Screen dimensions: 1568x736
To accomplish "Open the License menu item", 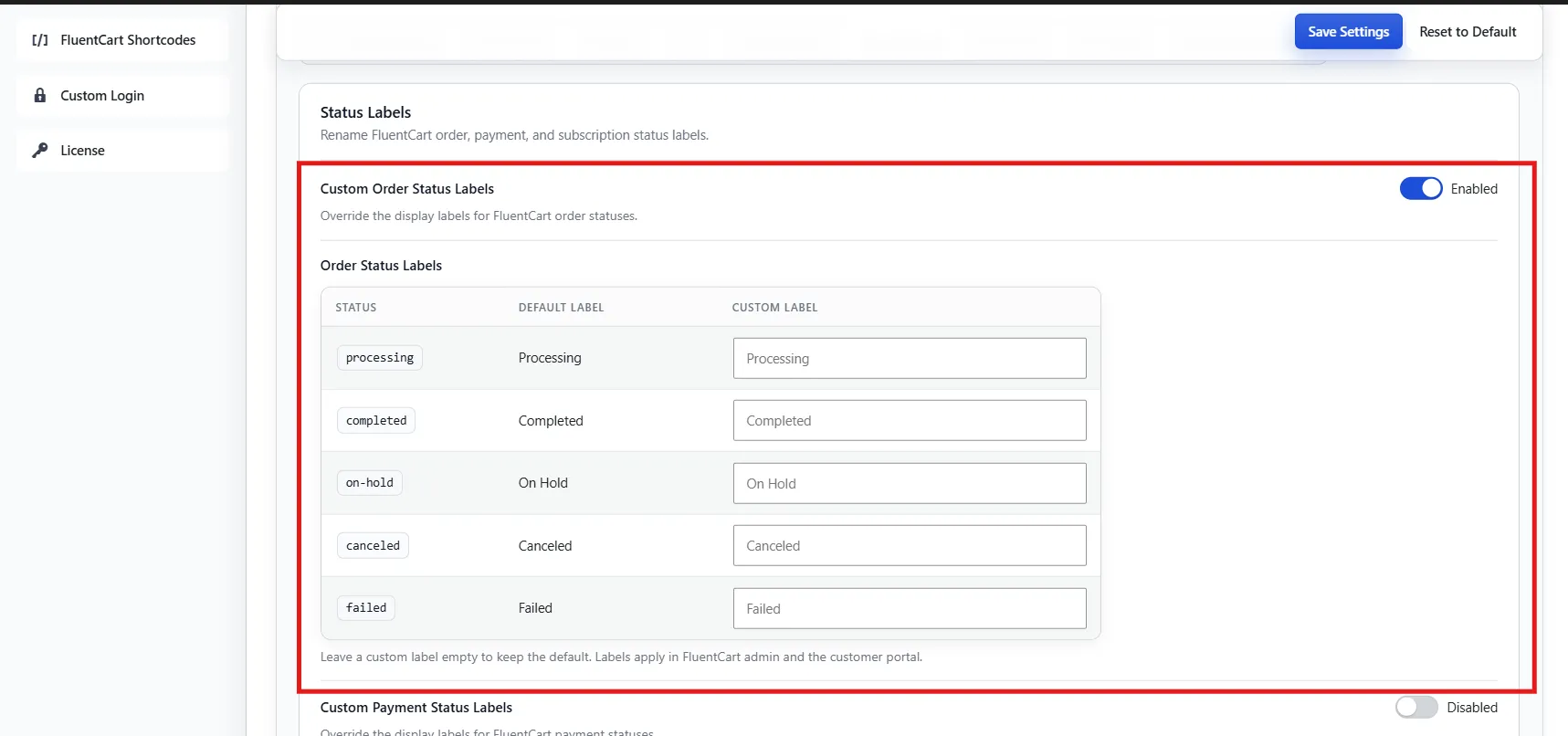I will pos(122,150).
